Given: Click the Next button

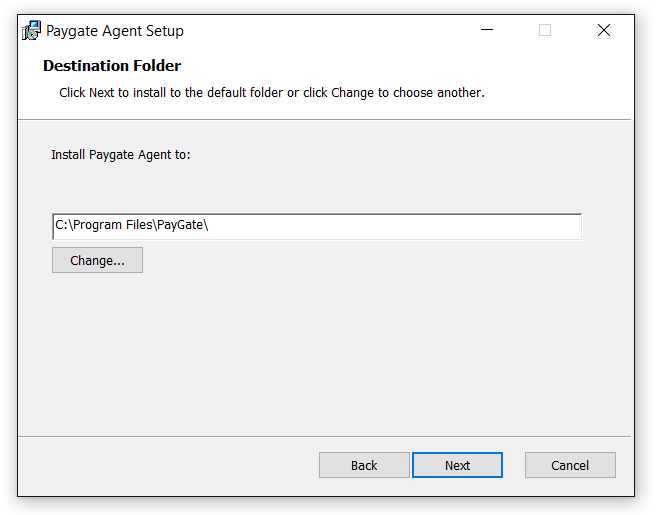Looking at the screenshot, I should (457, 465).
